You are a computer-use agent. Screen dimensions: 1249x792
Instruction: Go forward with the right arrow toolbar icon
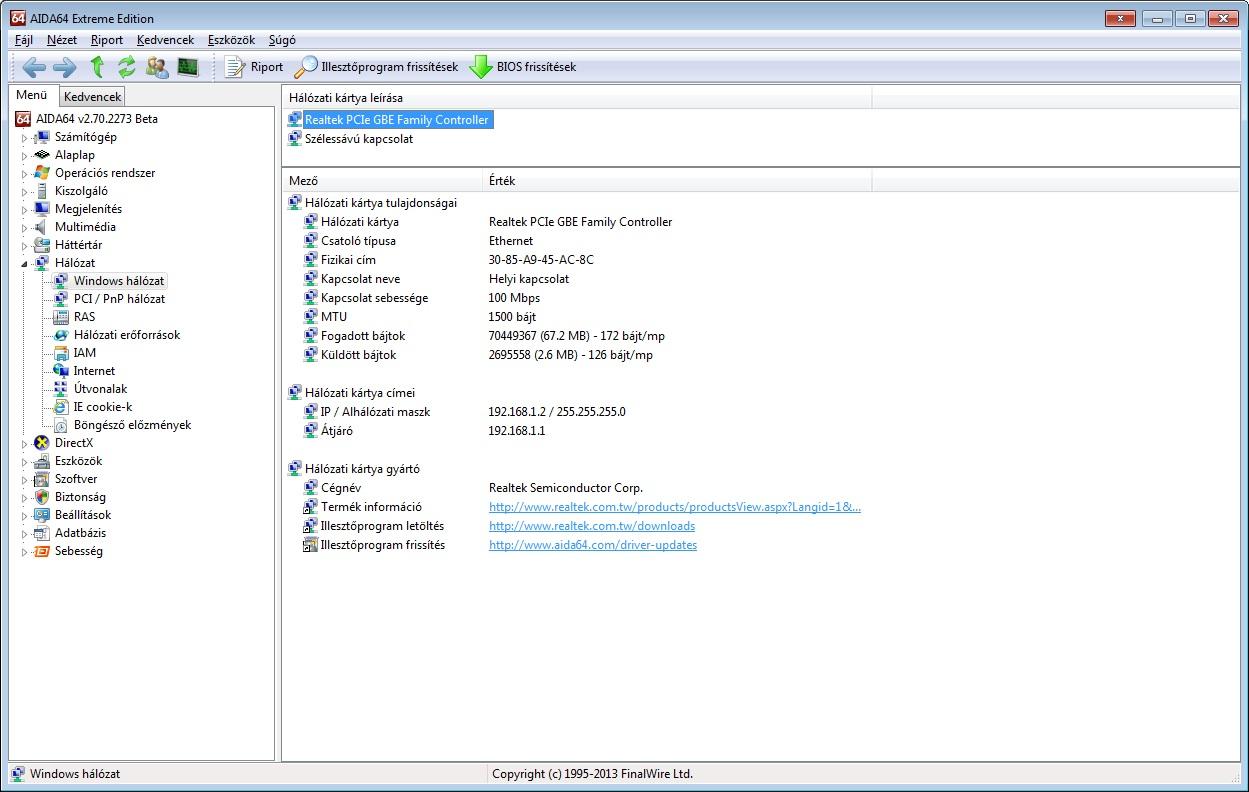[64, 67]
